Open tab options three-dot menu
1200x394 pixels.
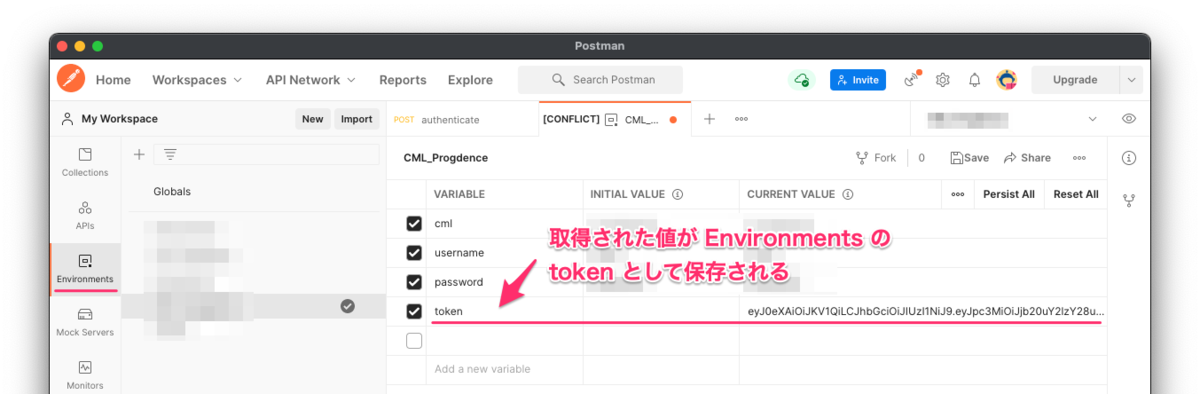(741, 118)
